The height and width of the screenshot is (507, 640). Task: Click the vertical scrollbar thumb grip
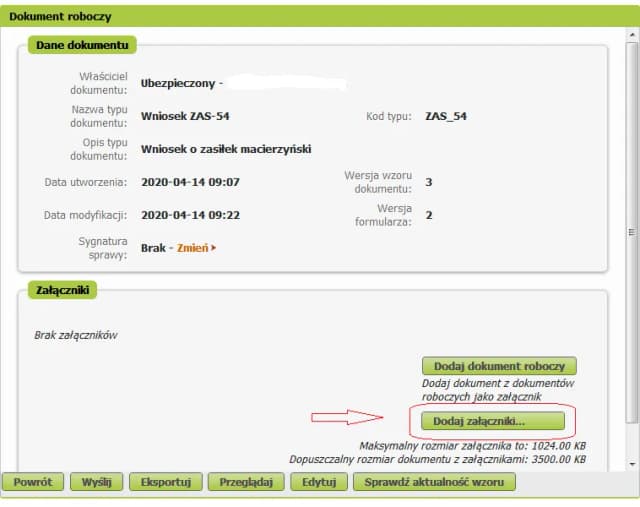(x=631, y=232)
